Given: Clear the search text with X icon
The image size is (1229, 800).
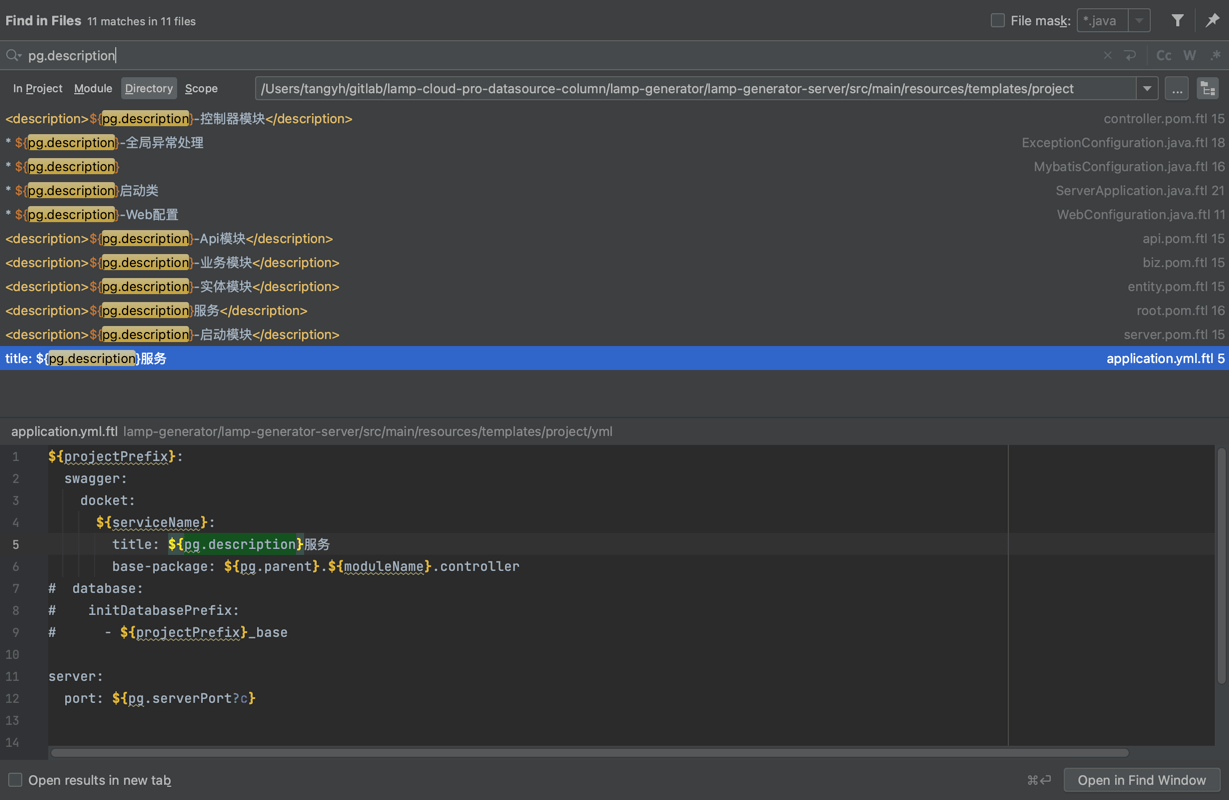Looking at the screenshot, I should [x=1107, y=56].
